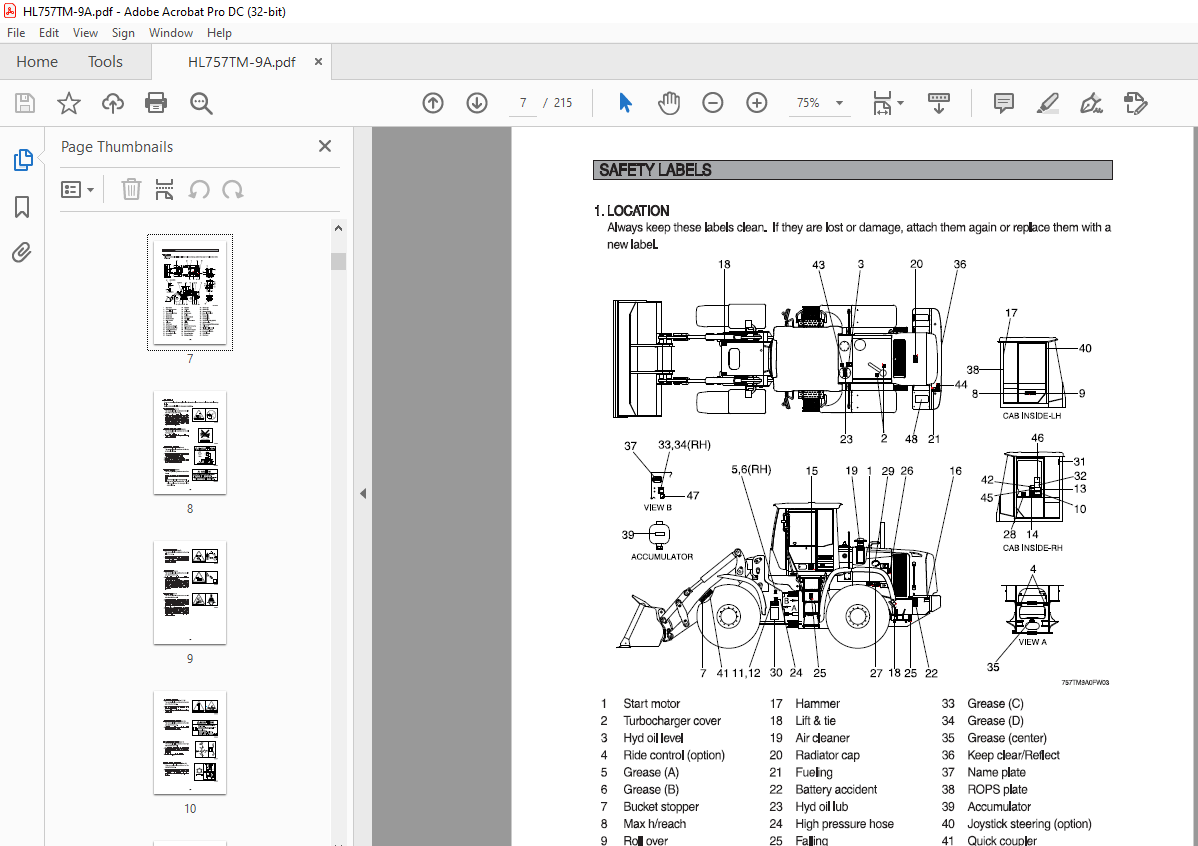Go to previous page with up arrow
This screenshot has height=846, width=1198.
coord(433,103)
